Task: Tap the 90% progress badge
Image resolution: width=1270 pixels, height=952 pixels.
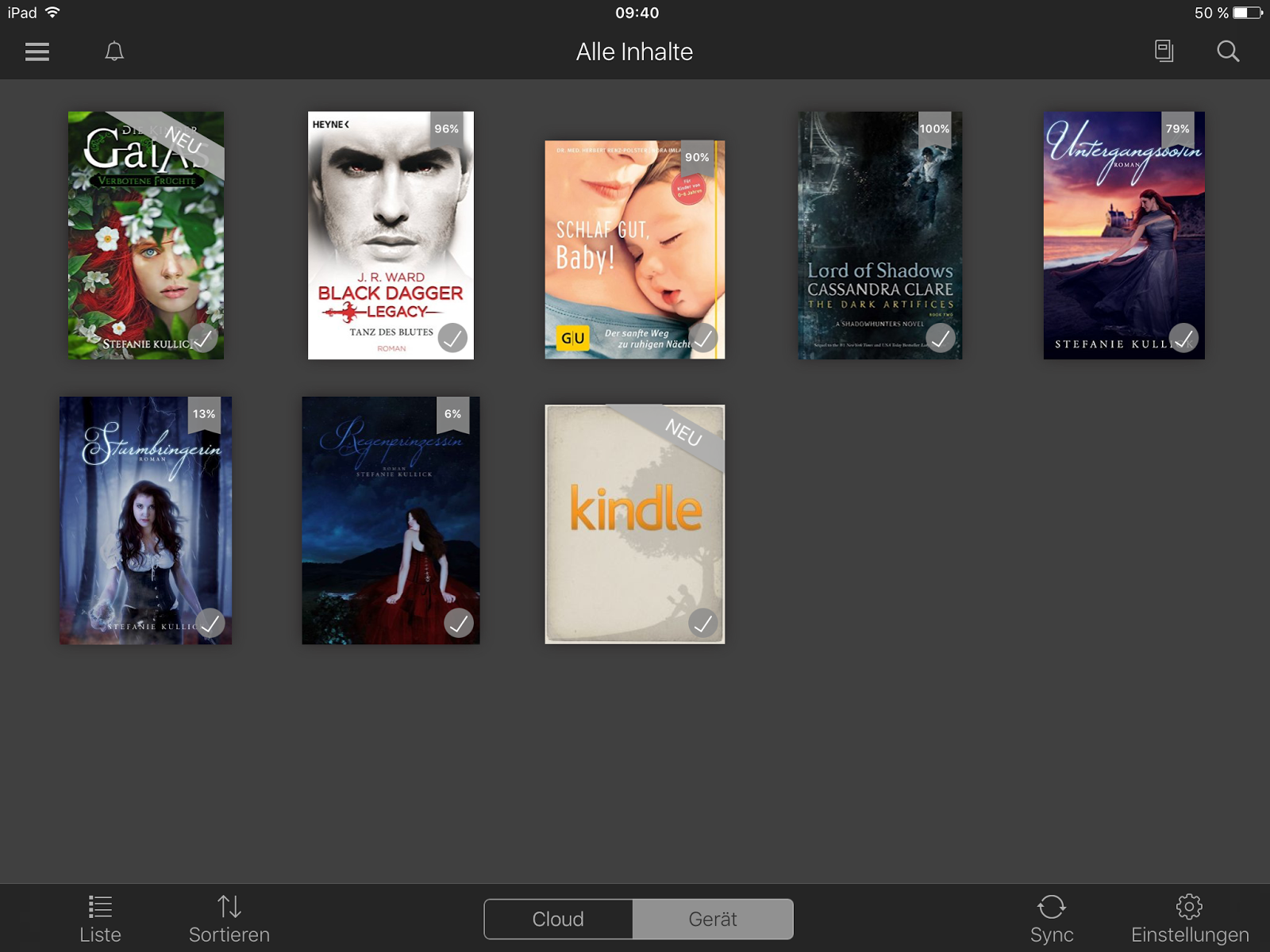Action: [697, 157]
